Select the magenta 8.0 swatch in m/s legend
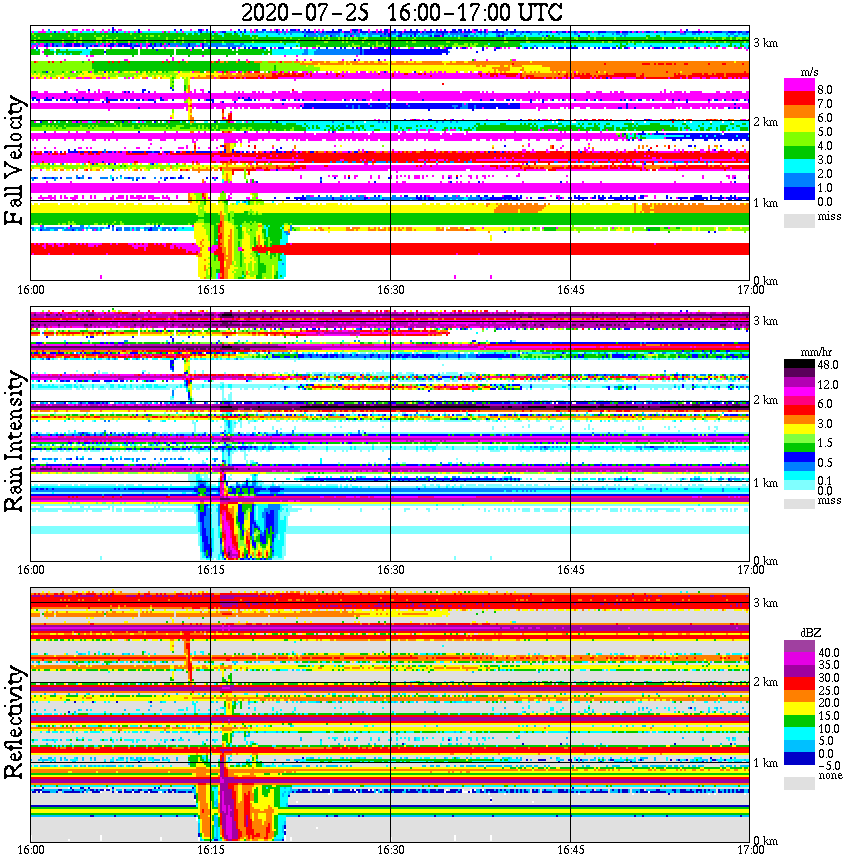 [x=799, y=85]
